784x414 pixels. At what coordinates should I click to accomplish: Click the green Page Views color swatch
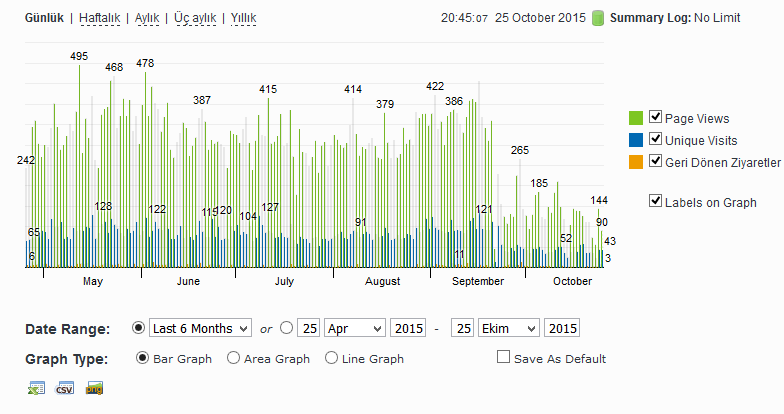[x=636, y=118]
